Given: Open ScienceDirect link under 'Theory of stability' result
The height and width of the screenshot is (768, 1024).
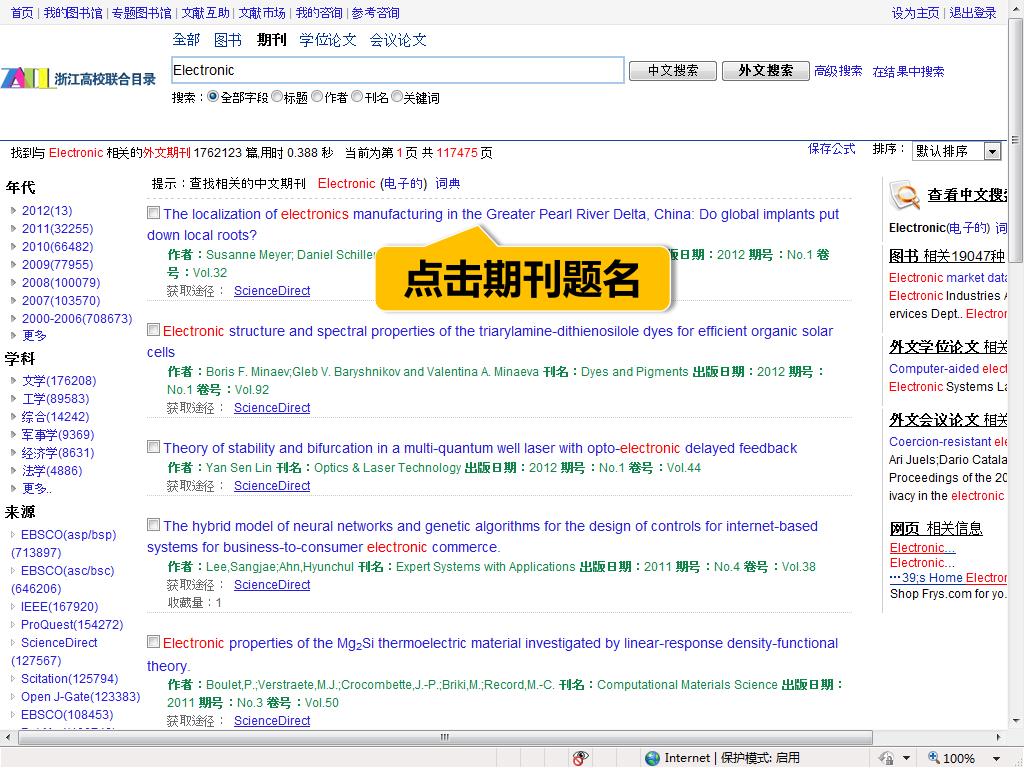Looking at the screenshot, I should [272, 486].
